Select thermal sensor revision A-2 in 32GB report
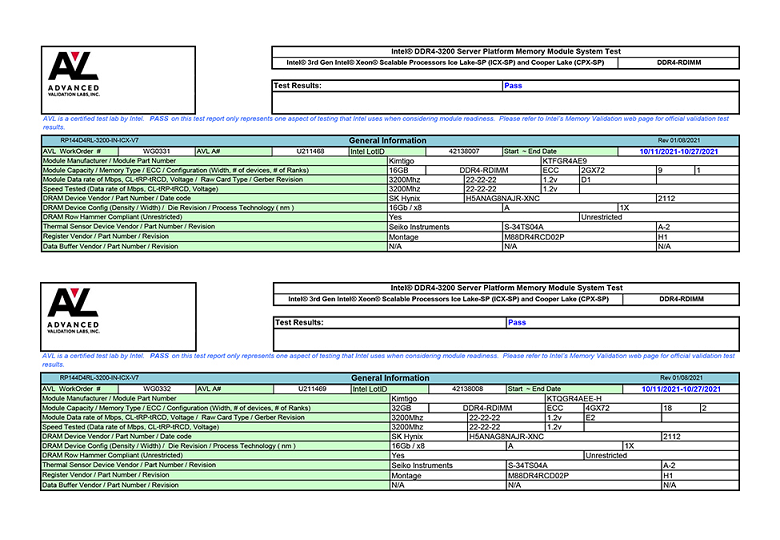 670,465
